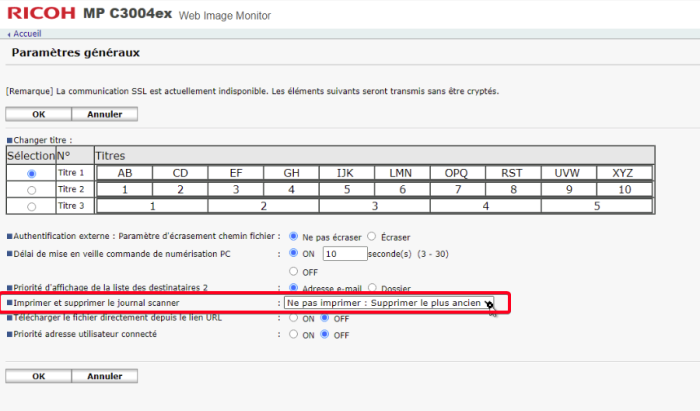Open the journal scanner print dropdown
Screen dimensions: 700x411
(x=388, y=302)
